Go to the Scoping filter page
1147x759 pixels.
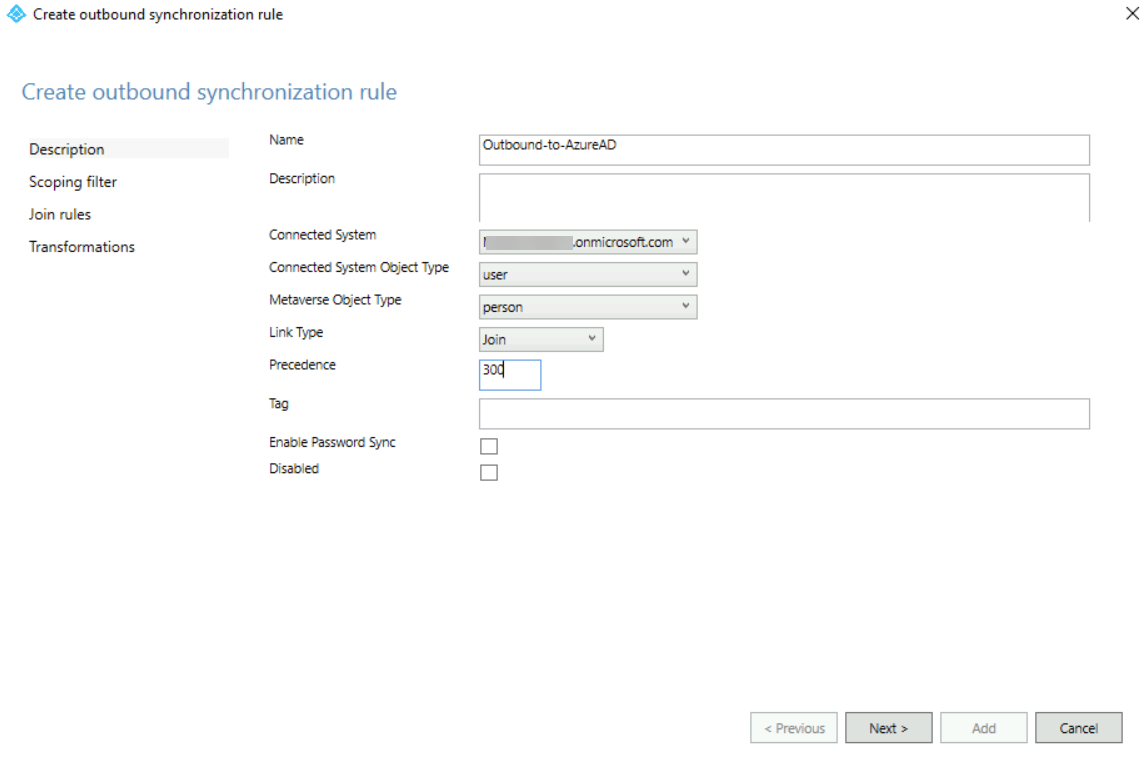(x=72, y=181)
